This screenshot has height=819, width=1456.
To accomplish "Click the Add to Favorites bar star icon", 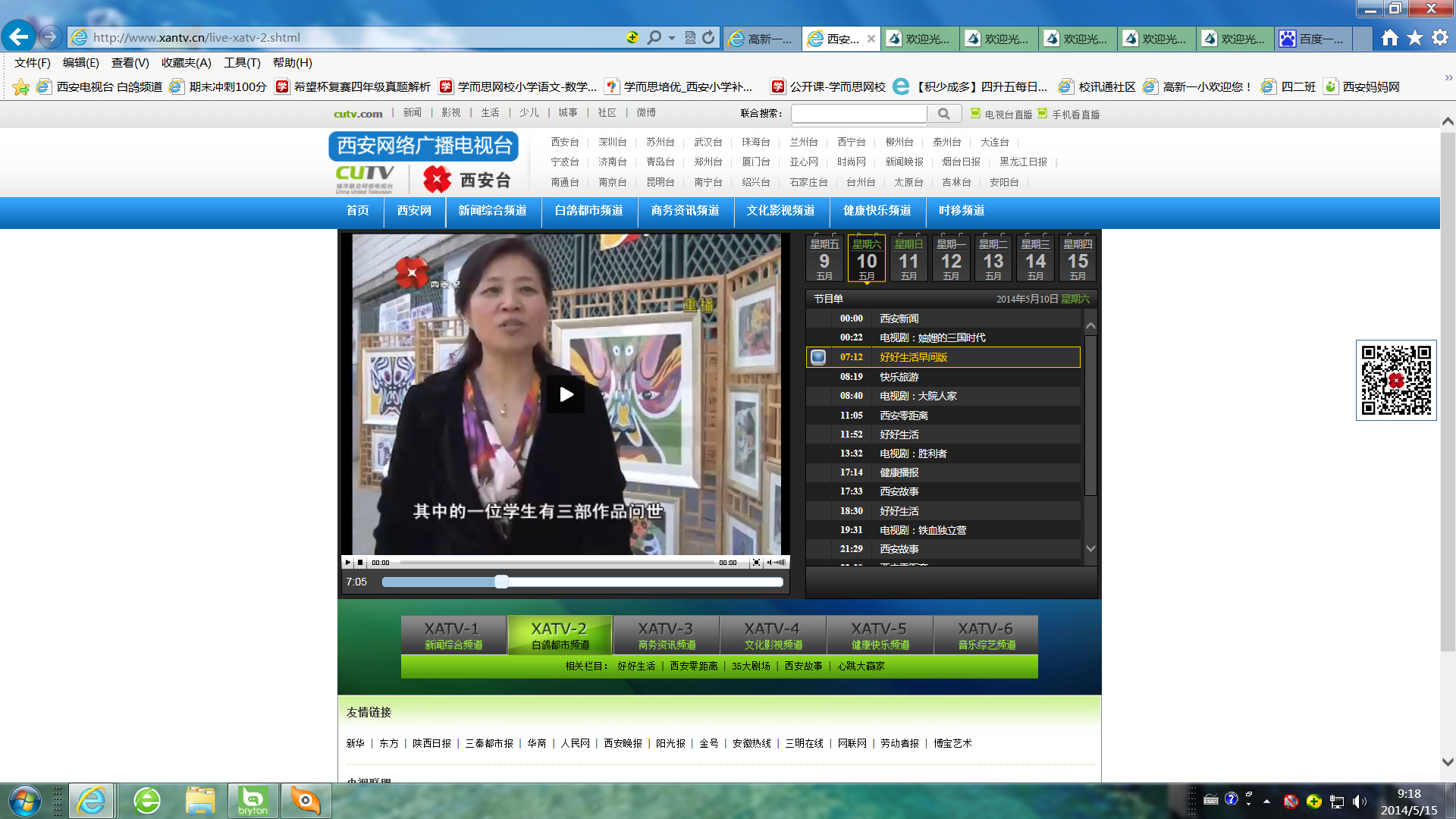I will pyautogui.click(x=21, y=87).
